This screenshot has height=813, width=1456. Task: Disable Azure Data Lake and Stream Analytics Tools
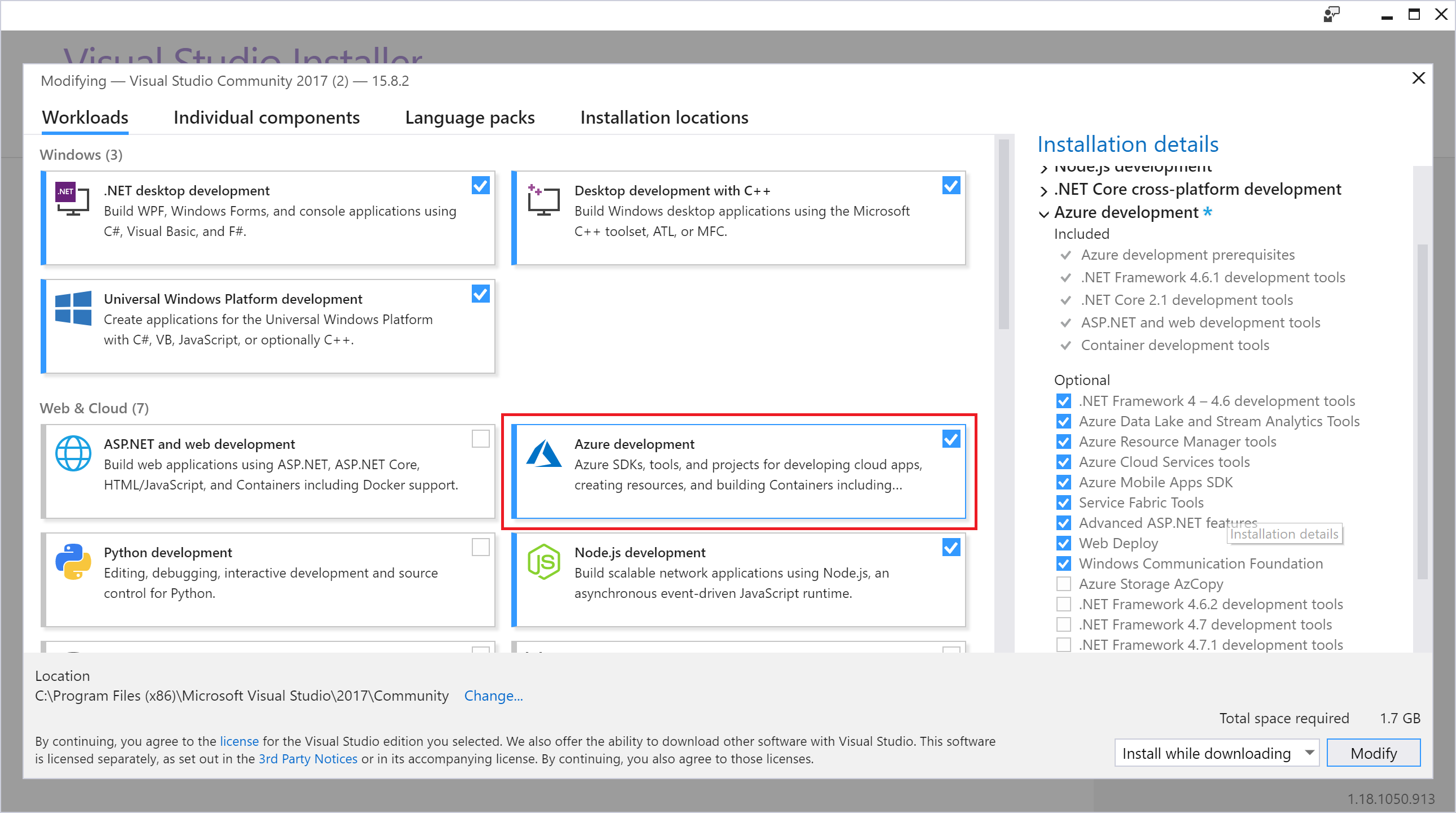click(x=1063, y=420)
